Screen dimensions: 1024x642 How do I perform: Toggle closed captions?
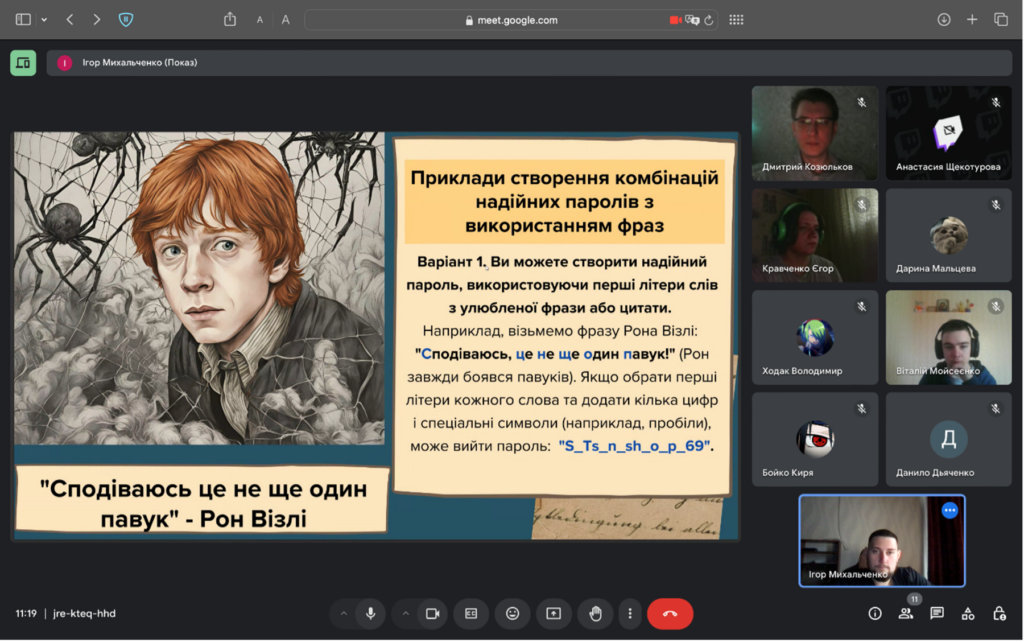pyautogui.click(x=471, y=613)
